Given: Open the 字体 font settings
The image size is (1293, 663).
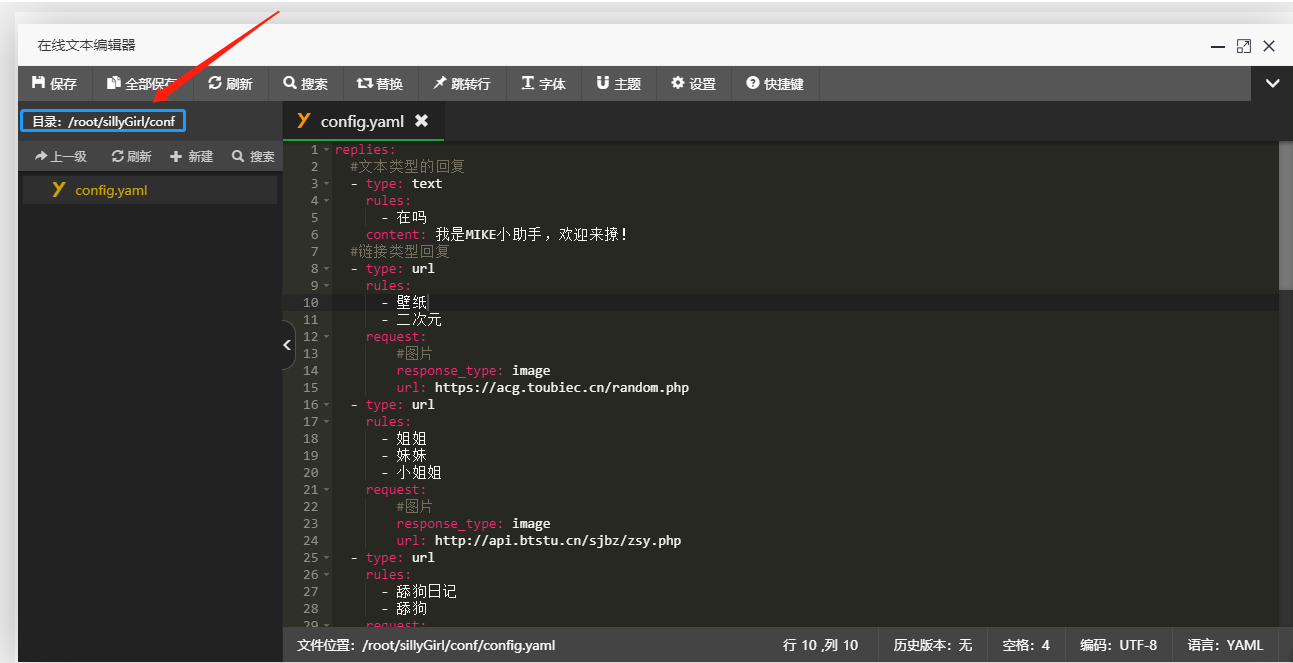Looking at the screenshot, I should [544, 84].
